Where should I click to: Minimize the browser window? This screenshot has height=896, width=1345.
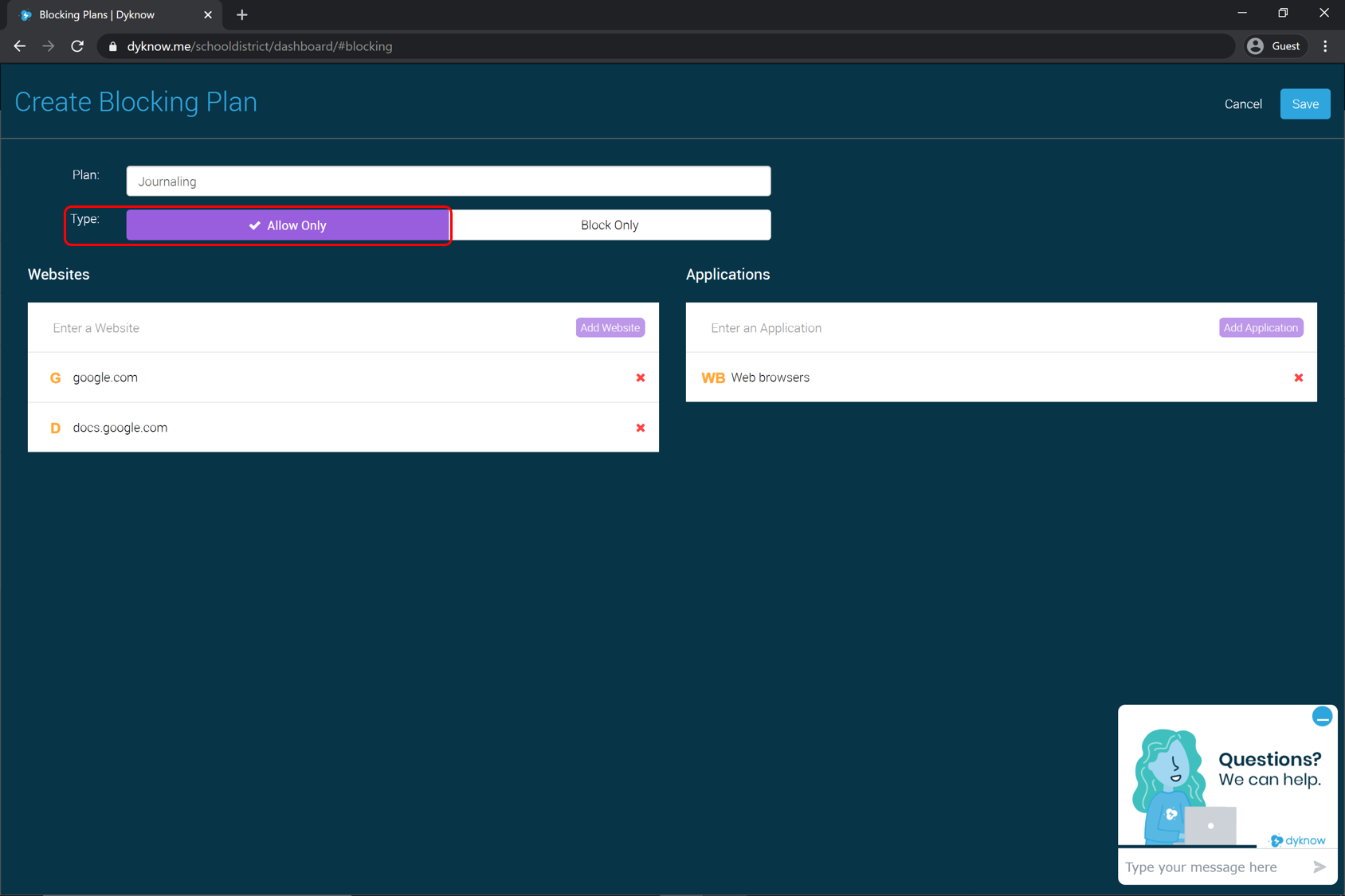click(x=1241, y=14)
